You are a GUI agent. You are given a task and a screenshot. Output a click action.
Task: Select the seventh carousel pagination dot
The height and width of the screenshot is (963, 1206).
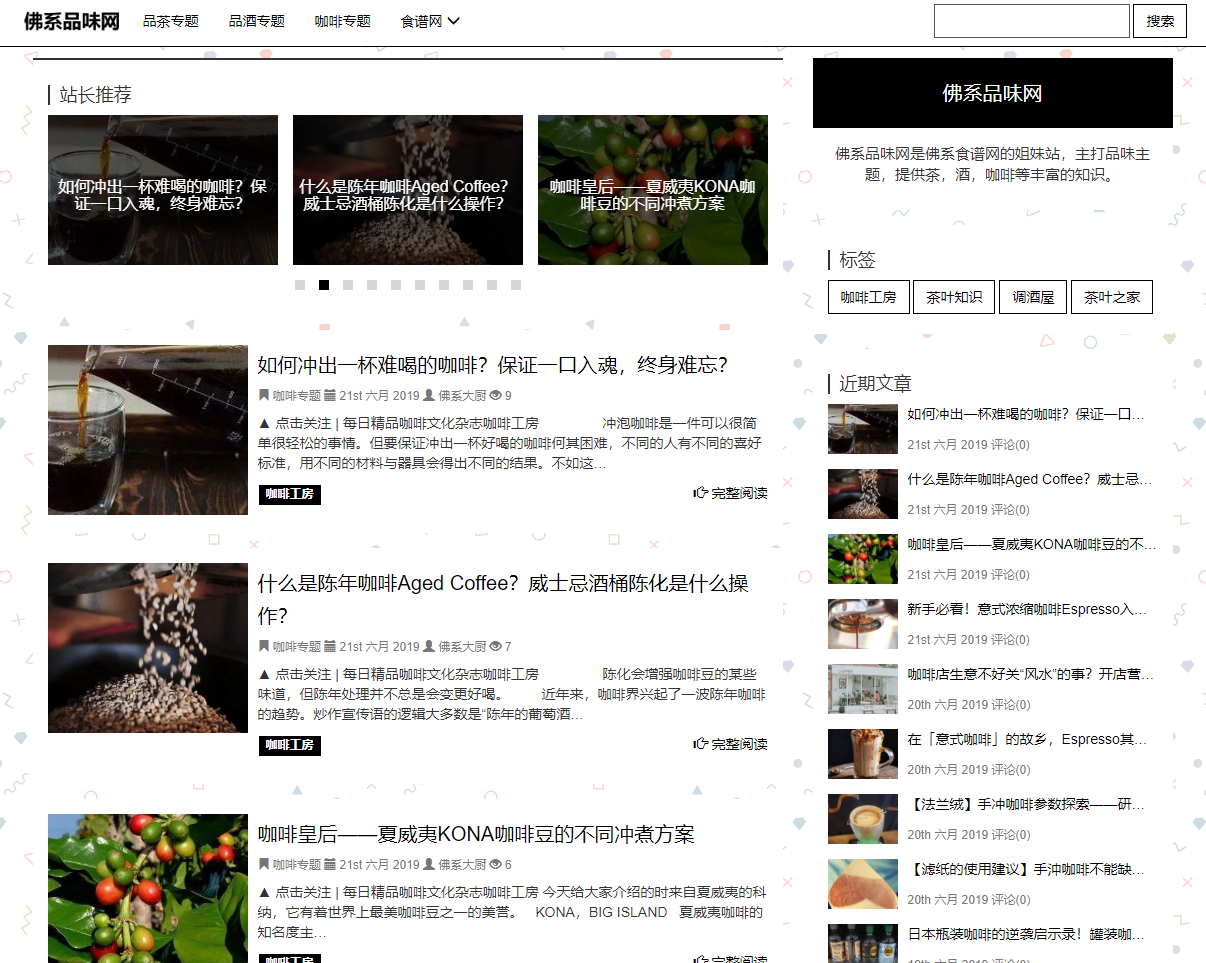click(x=444, y=285)
